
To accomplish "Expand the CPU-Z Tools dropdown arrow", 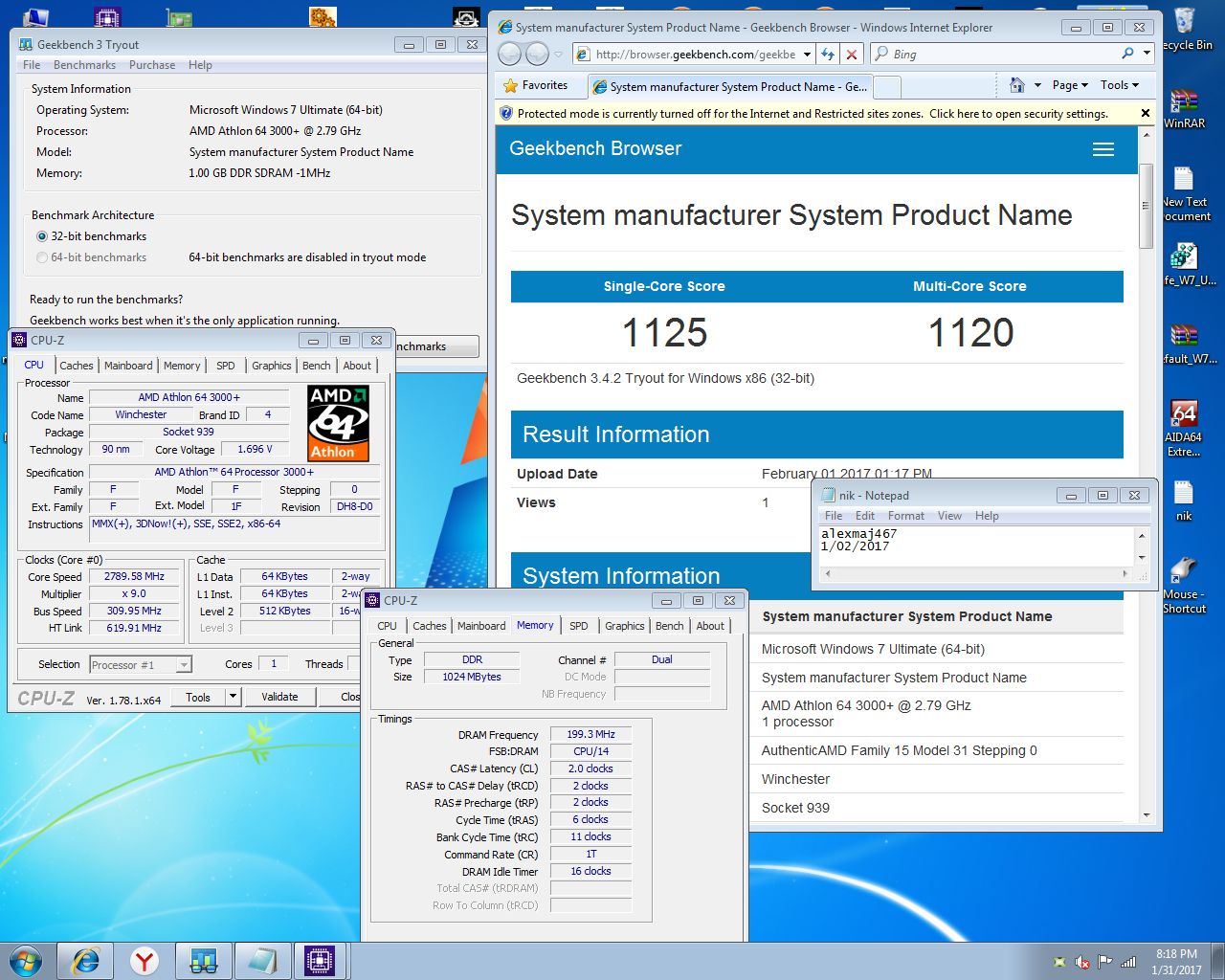I will (233, 697).
